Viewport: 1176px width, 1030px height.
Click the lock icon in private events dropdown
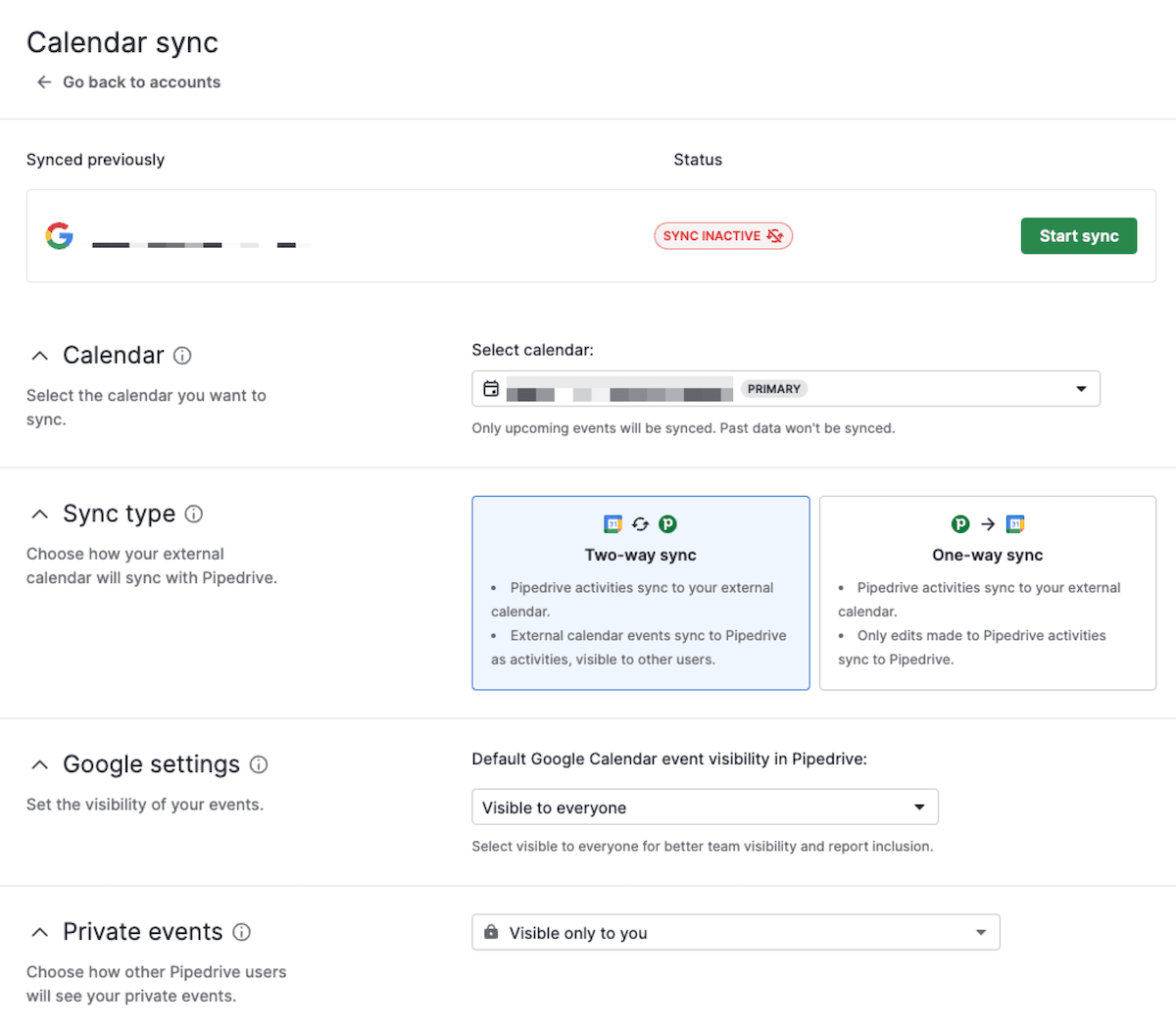point(491,932)
